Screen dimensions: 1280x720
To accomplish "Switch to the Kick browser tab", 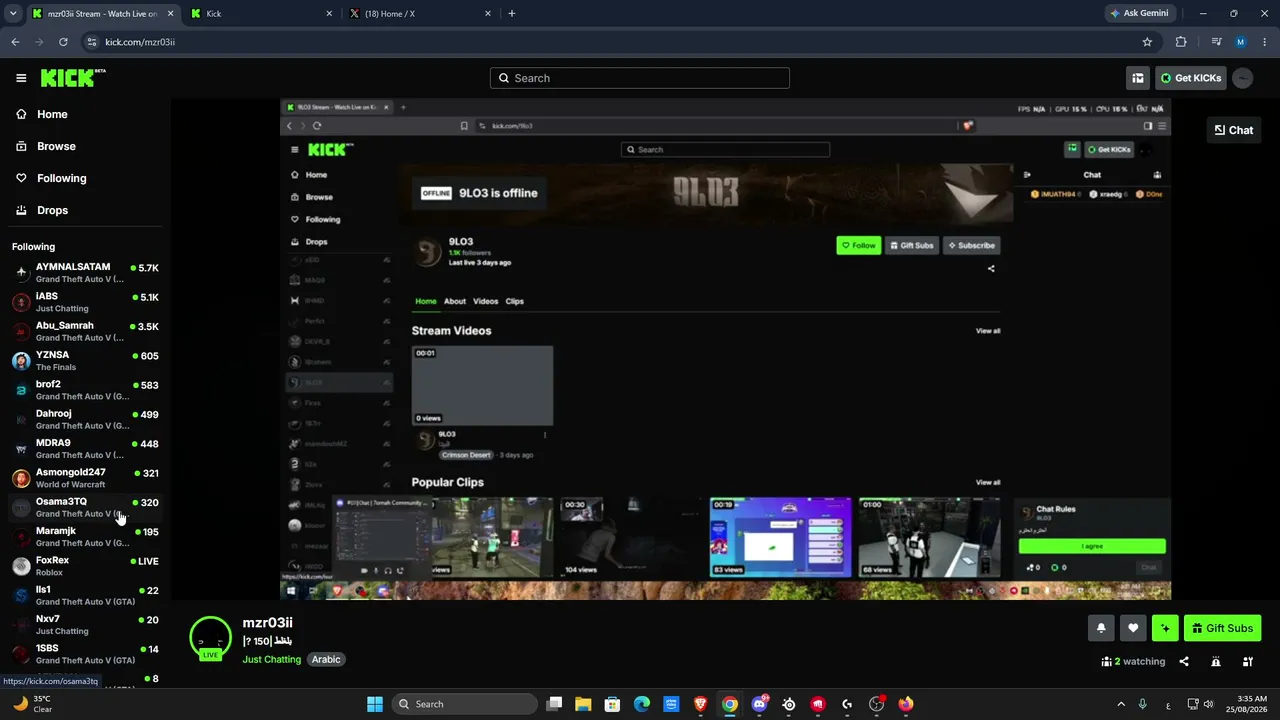I will [260, 14].
